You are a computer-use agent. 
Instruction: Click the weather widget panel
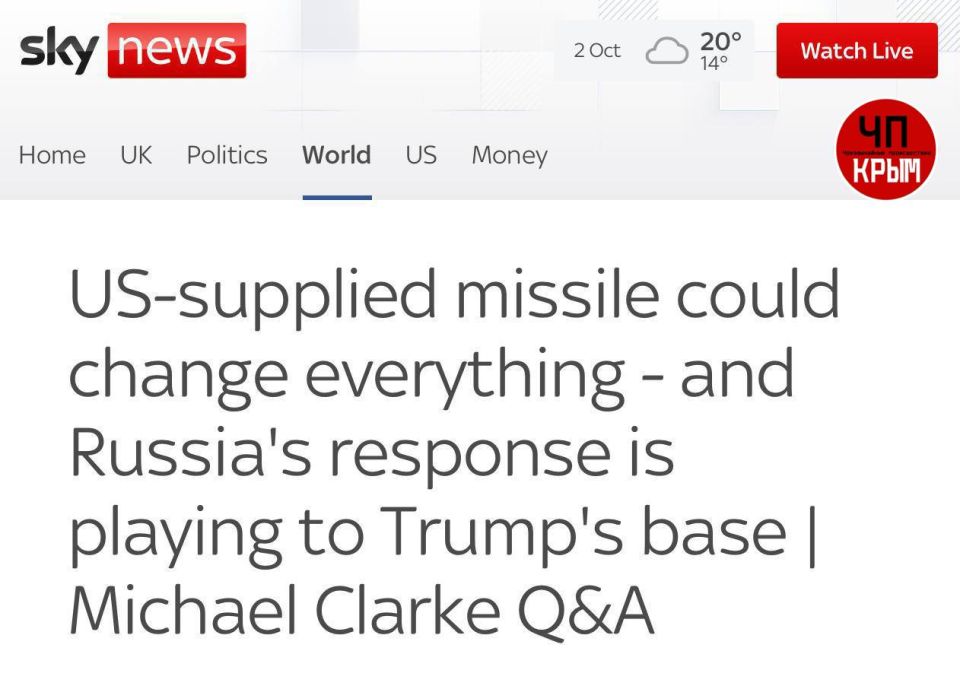pos(655,50)
